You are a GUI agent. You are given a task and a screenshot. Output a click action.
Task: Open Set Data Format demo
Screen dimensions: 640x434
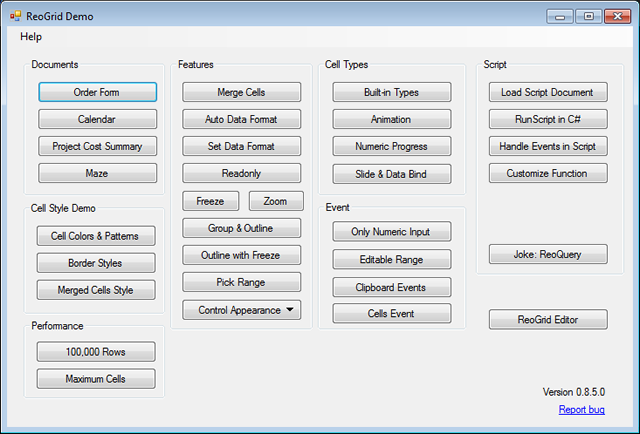[x=242, y=146]
